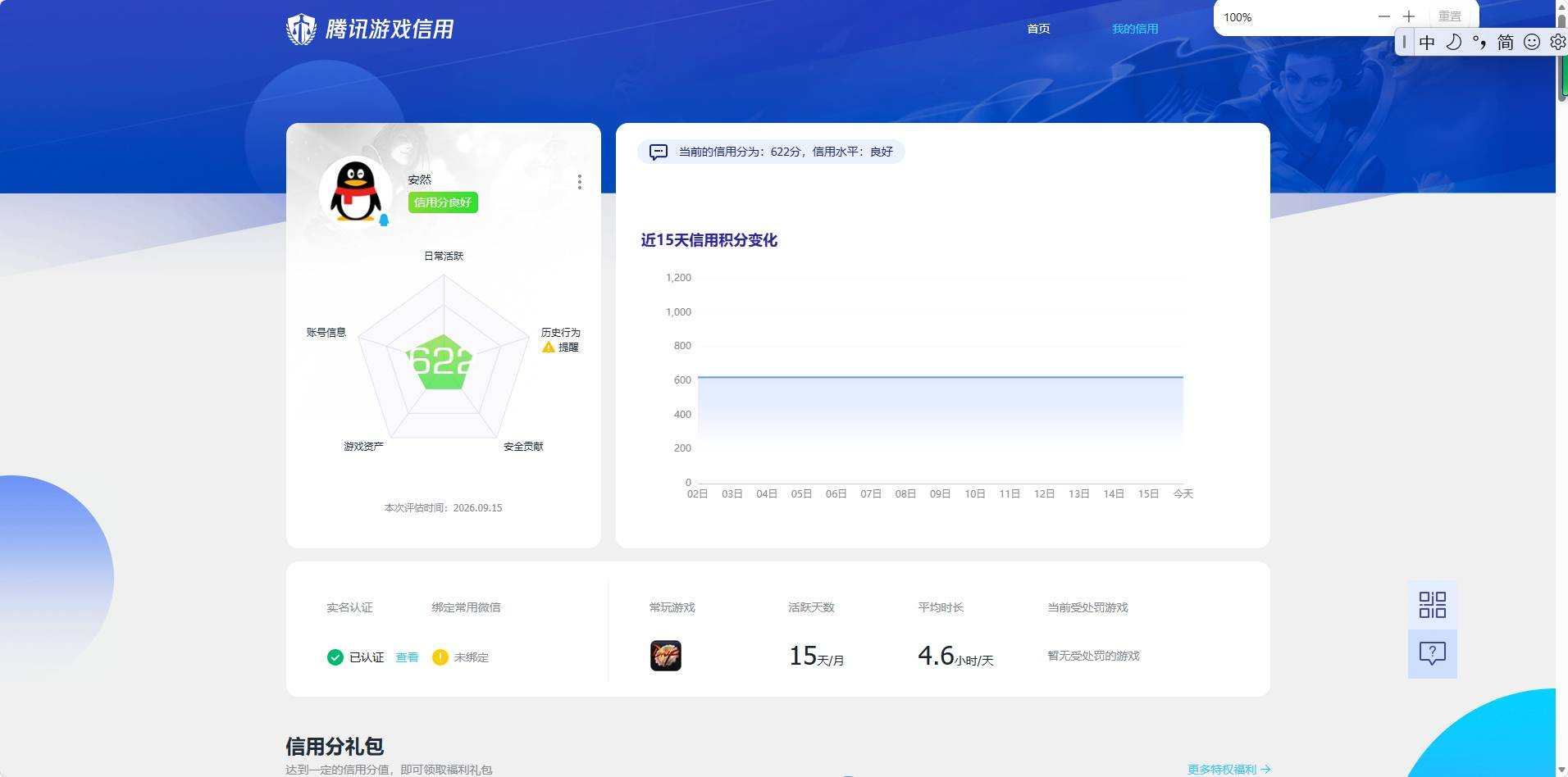1568x777 pixels.
Task: Open the 更多特权福利 link
Action: (x=1229, y=770)
